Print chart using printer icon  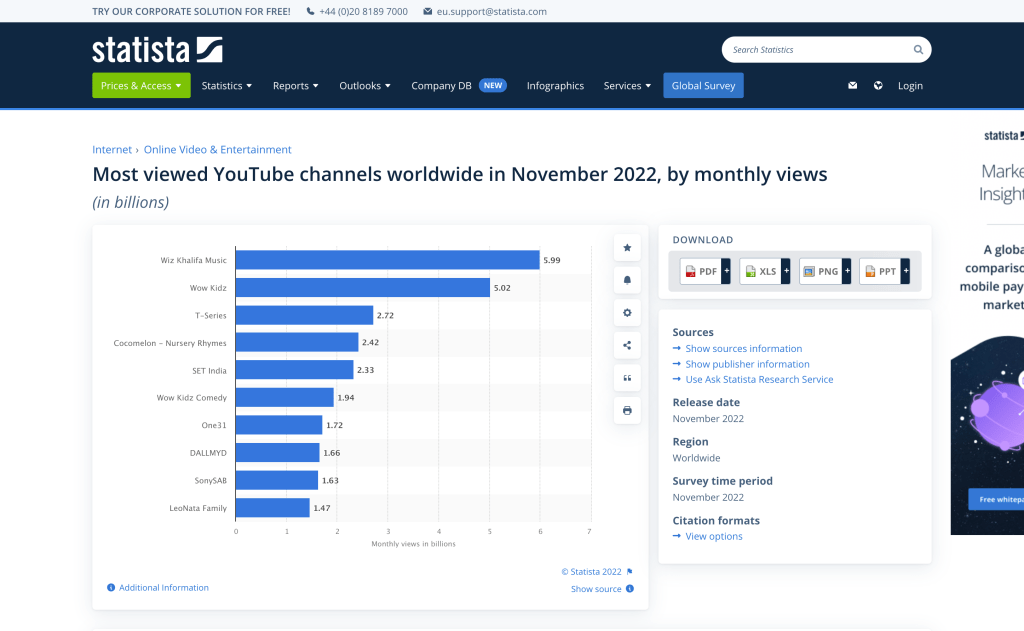click(627, 411)
